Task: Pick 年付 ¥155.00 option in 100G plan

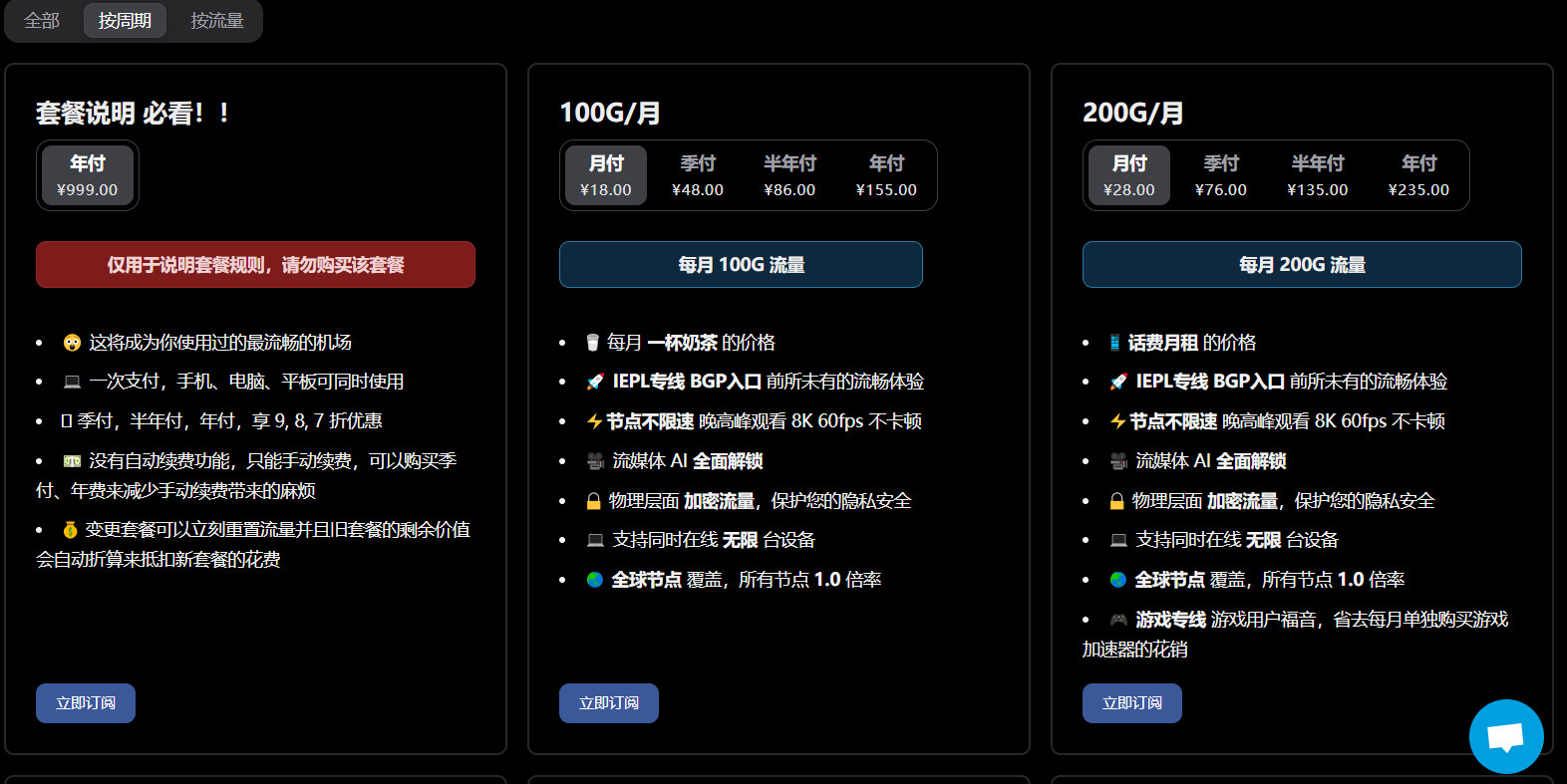Action: [886, 175]
